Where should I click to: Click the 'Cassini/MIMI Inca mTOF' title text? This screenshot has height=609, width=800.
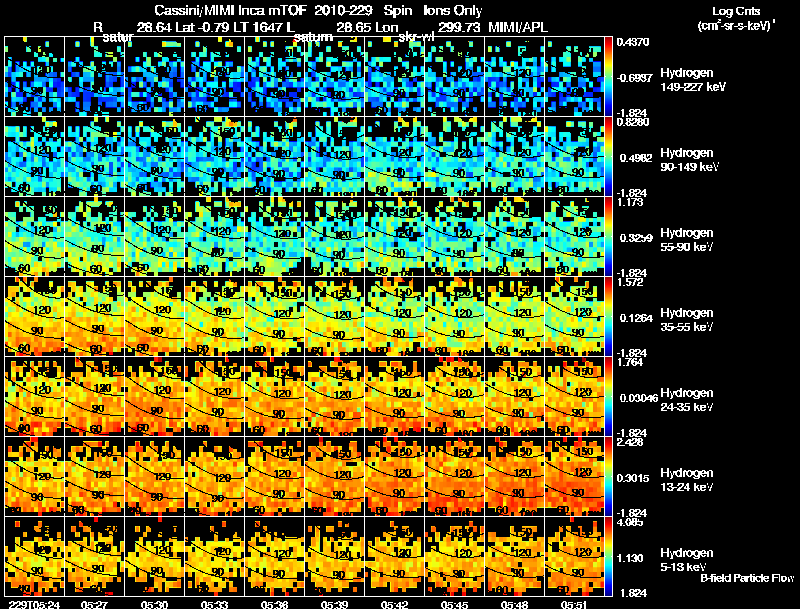(230, 11)
